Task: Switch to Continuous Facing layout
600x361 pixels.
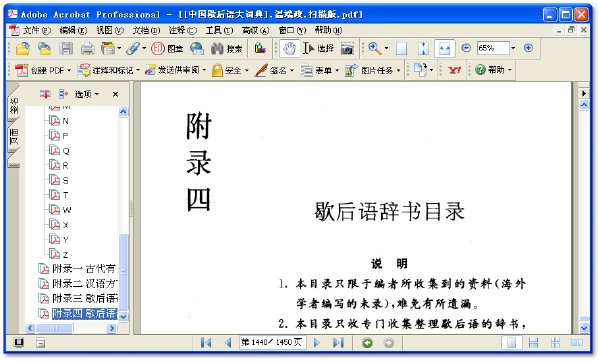Action: 555,343
